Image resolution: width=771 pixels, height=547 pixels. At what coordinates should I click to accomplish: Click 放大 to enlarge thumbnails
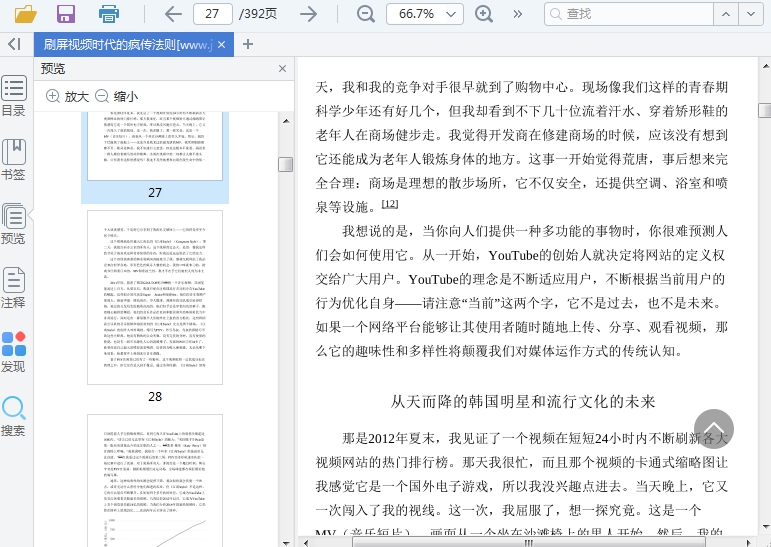tap(68, 96)
